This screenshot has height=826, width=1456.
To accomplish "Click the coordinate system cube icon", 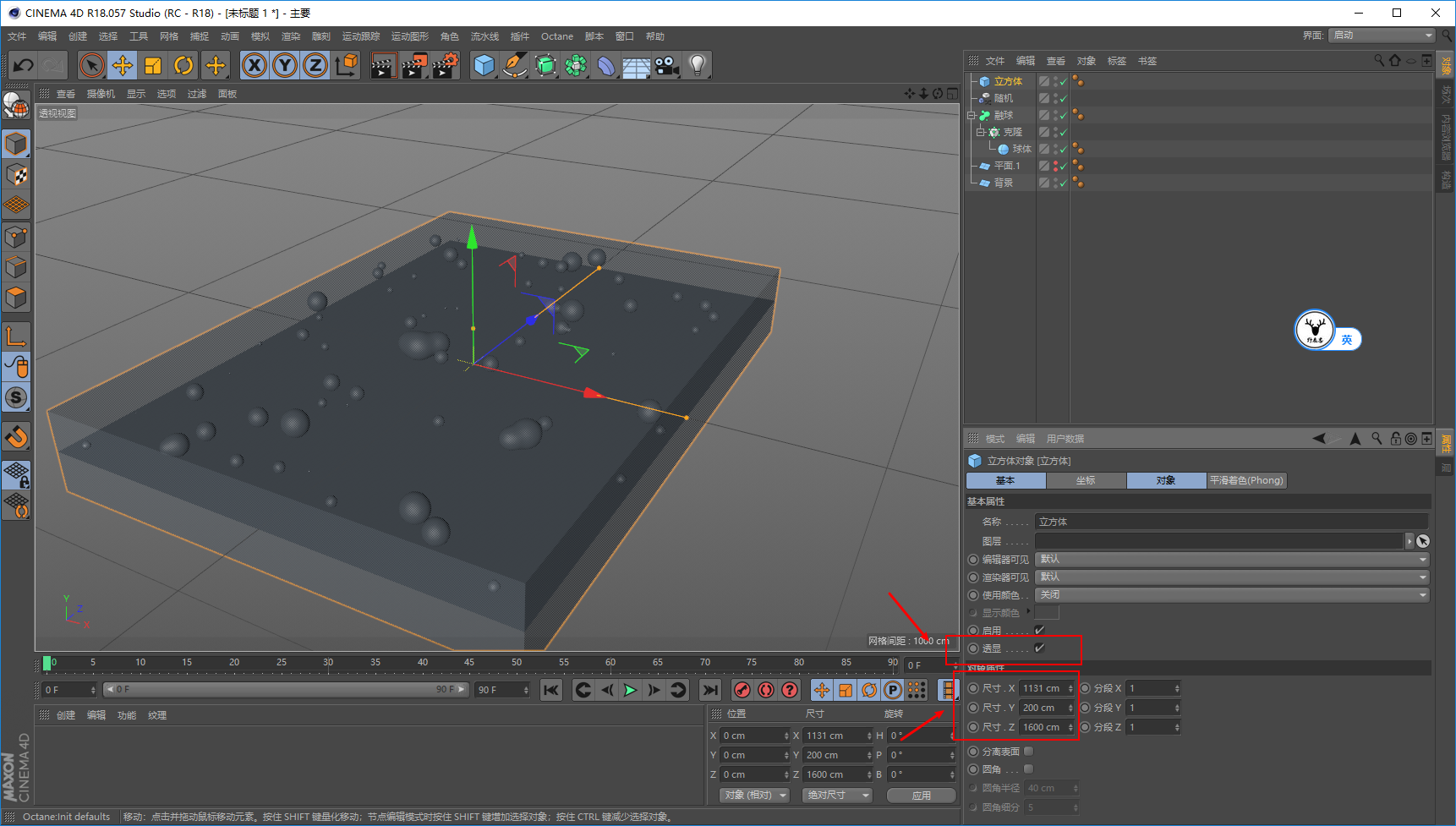I will (x=346, y=65).
